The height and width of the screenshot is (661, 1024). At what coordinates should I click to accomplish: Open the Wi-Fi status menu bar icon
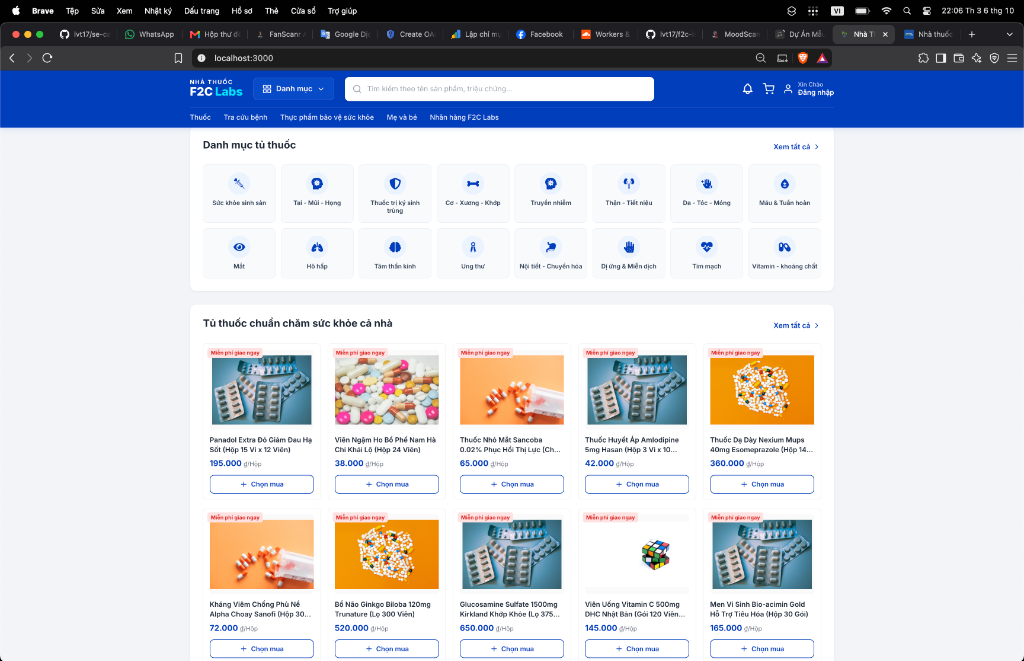tap(886, 11)
